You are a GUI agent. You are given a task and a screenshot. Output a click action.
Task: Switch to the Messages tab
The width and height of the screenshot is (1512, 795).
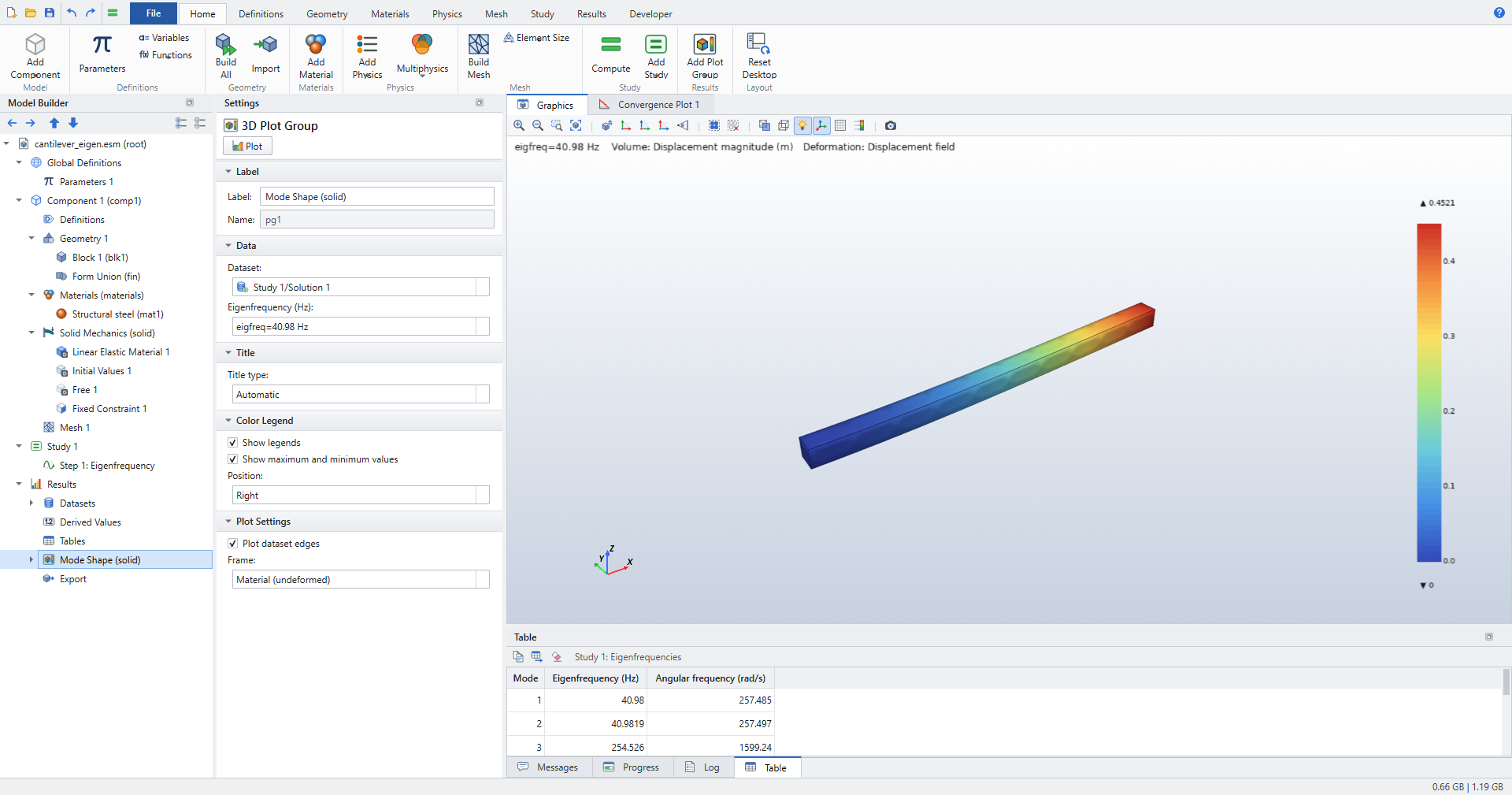click(x=548, y=767)
